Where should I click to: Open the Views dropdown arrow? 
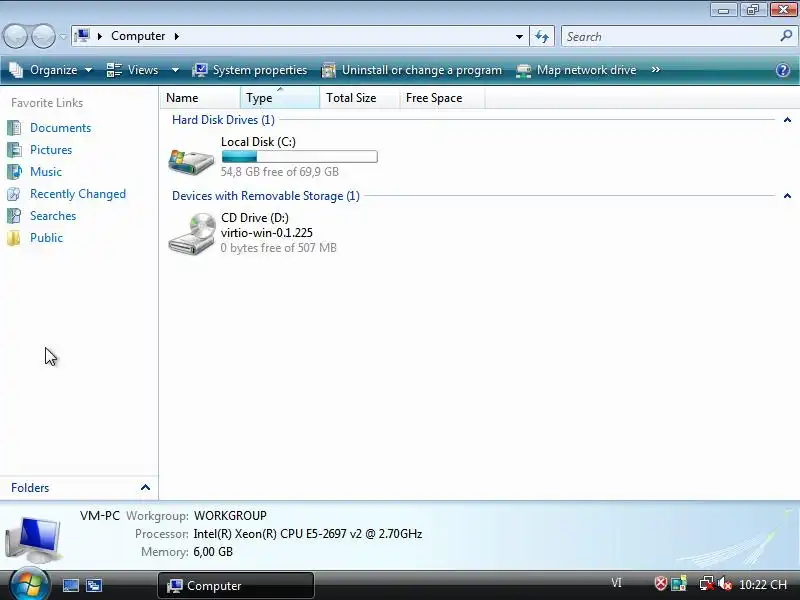(175, 70)
